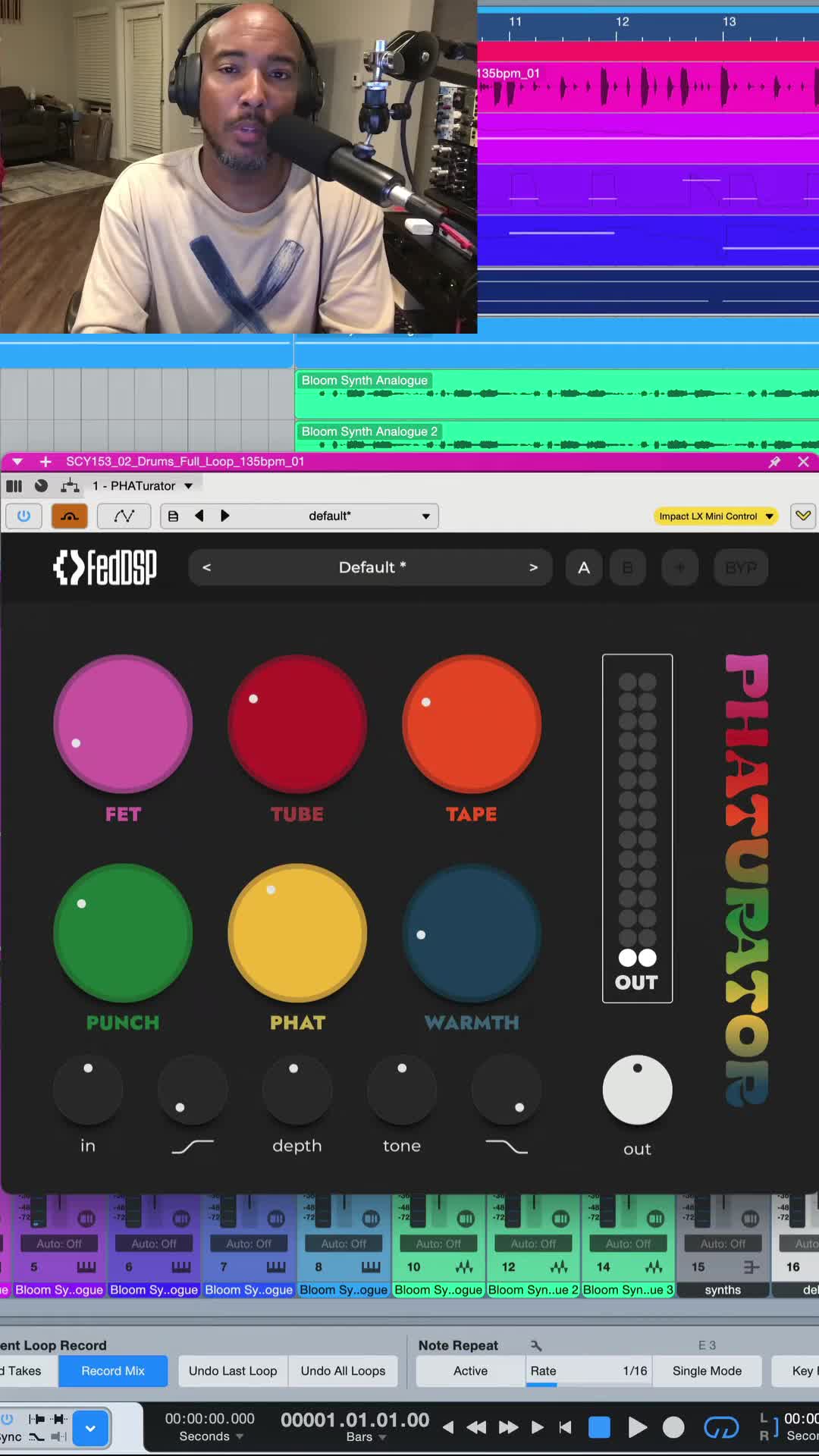This screenshot has height=1456, width=819.
Task: Click the Record button in transport
Action: [673, 1428]
